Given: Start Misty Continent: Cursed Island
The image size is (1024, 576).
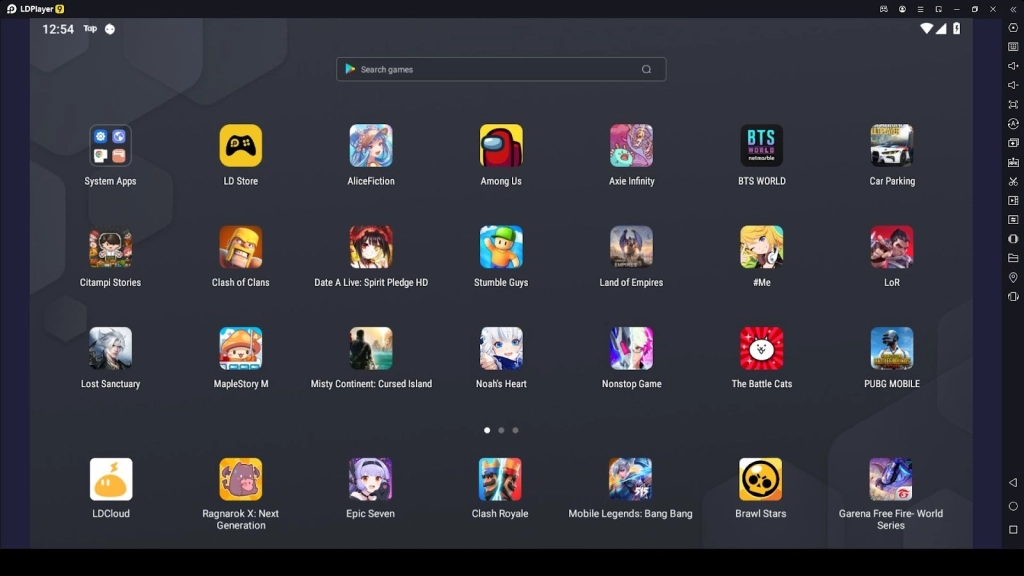Looking at the screenshot, I should 371,348.
